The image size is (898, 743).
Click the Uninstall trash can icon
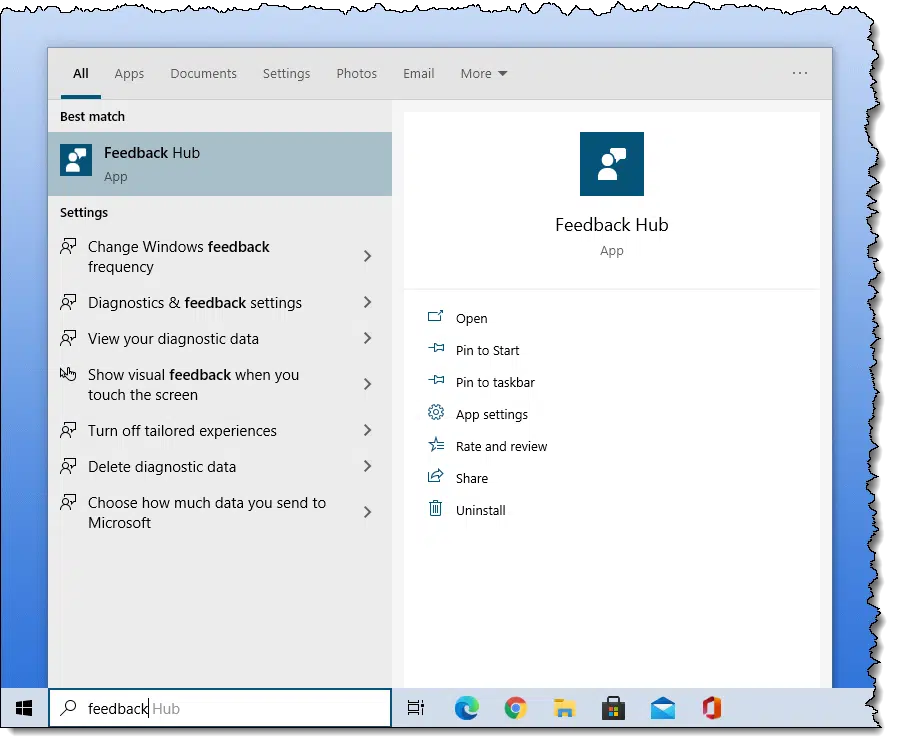435,508
